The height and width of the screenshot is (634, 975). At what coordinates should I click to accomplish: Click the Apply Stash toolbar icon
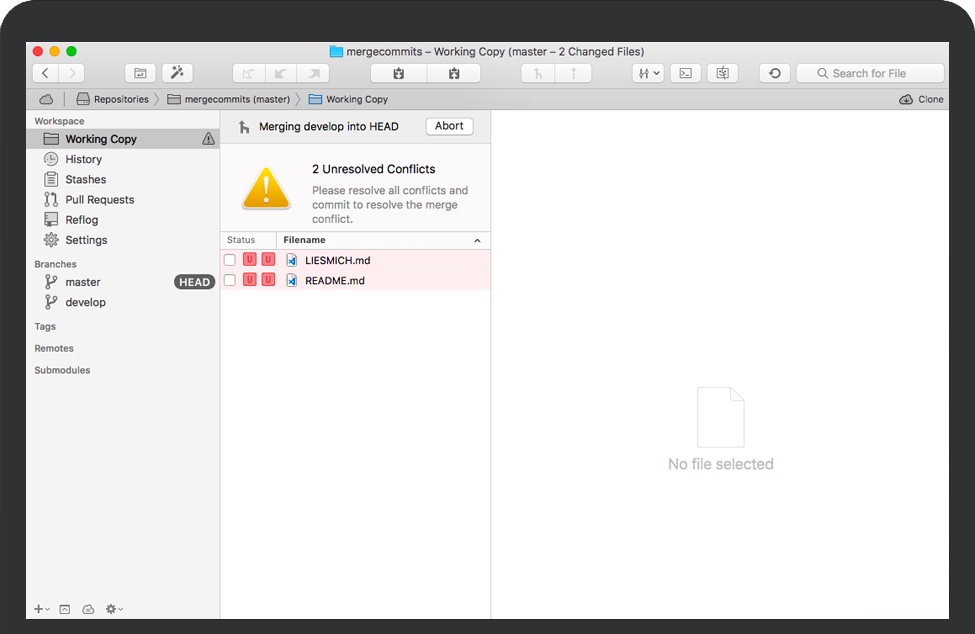point(453,73)
